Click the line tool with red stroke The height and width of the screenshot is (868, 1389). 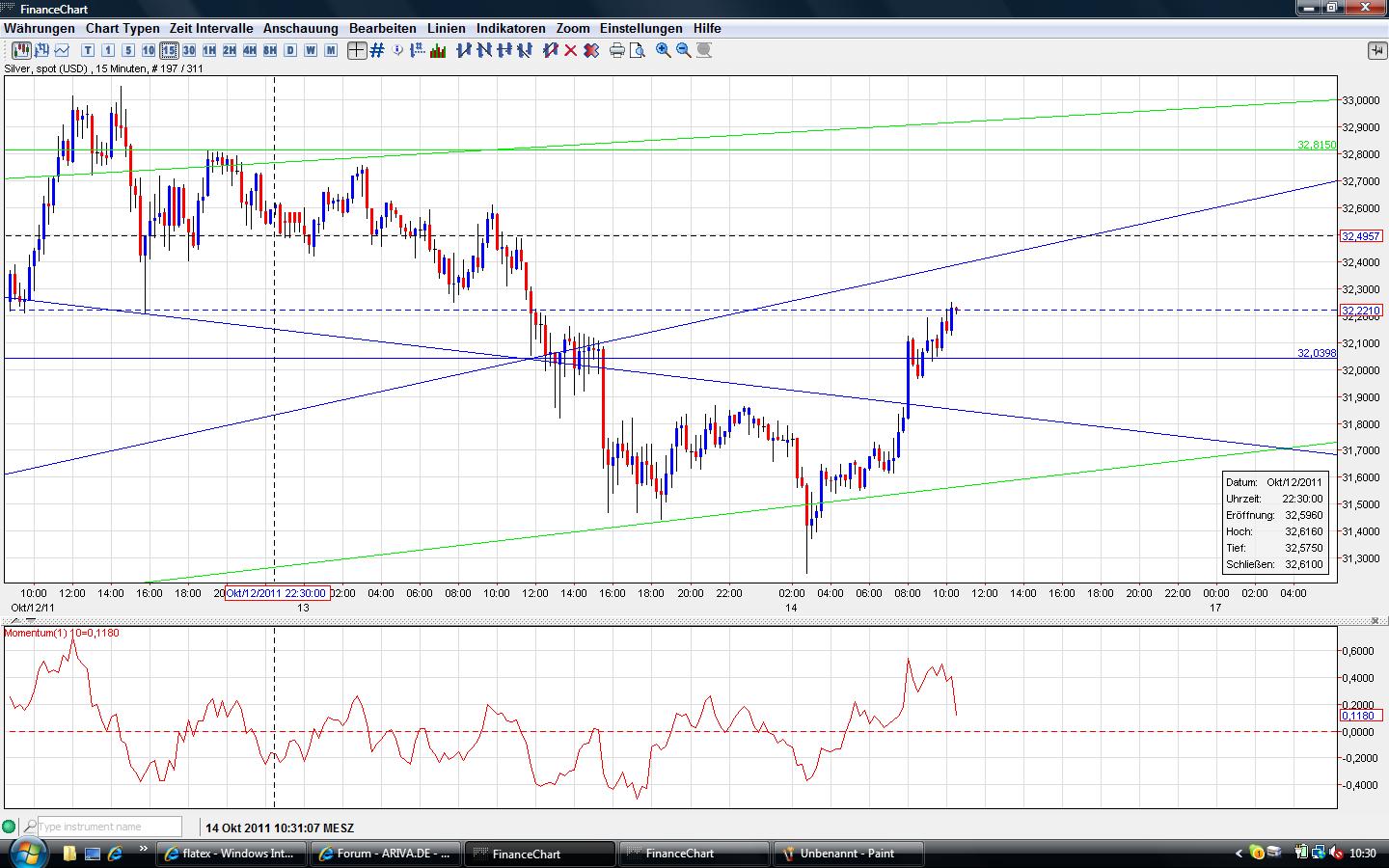551,50
